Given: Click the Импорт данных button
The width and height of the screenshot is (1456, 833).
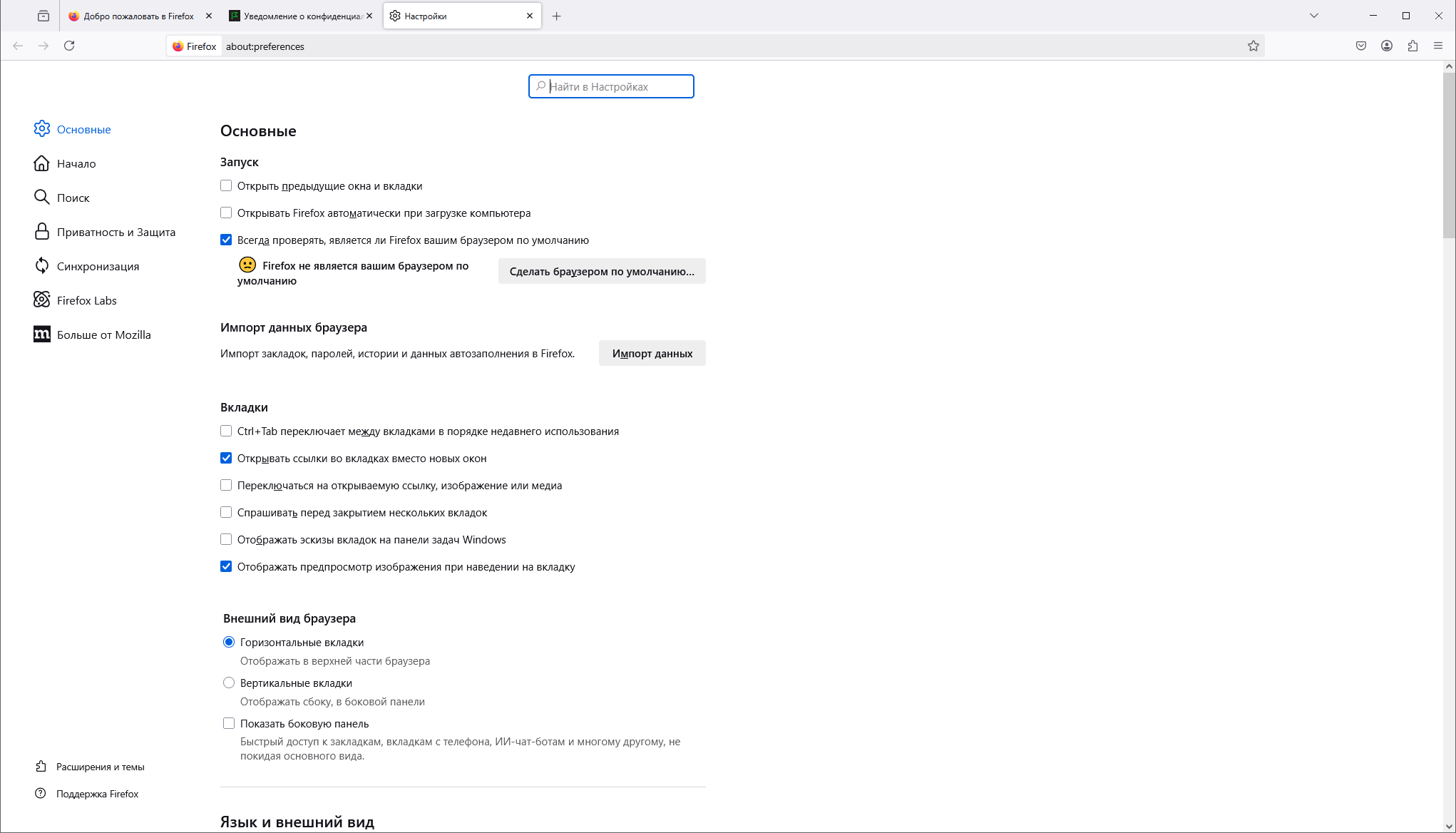Looking at the screenshot, I should 652,353.
